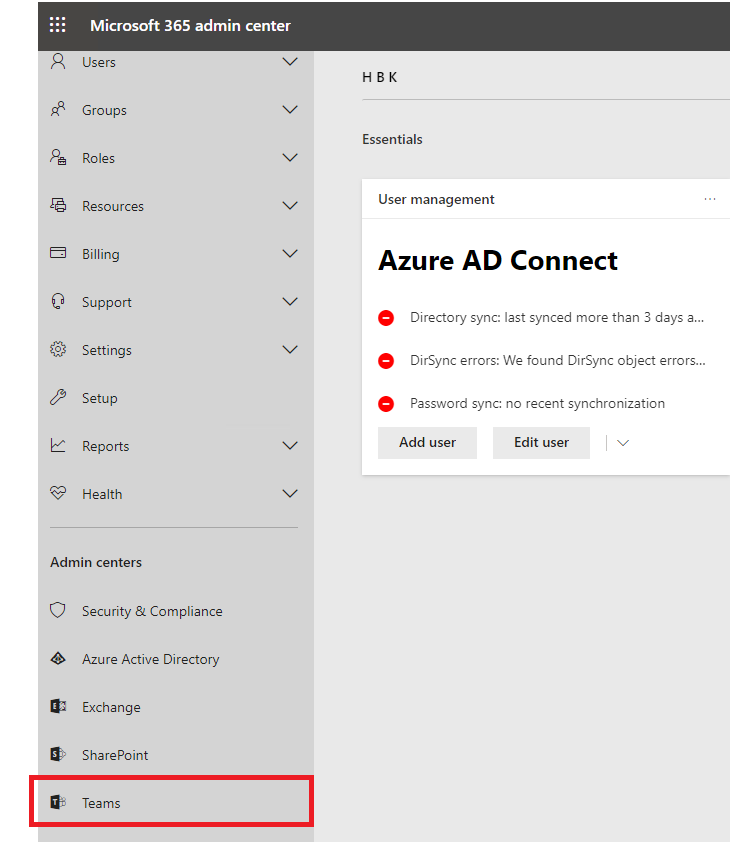This screenshot has width=730, height=842.
Task: Click the Reports chart icon
Action: [x=58, y=445]
